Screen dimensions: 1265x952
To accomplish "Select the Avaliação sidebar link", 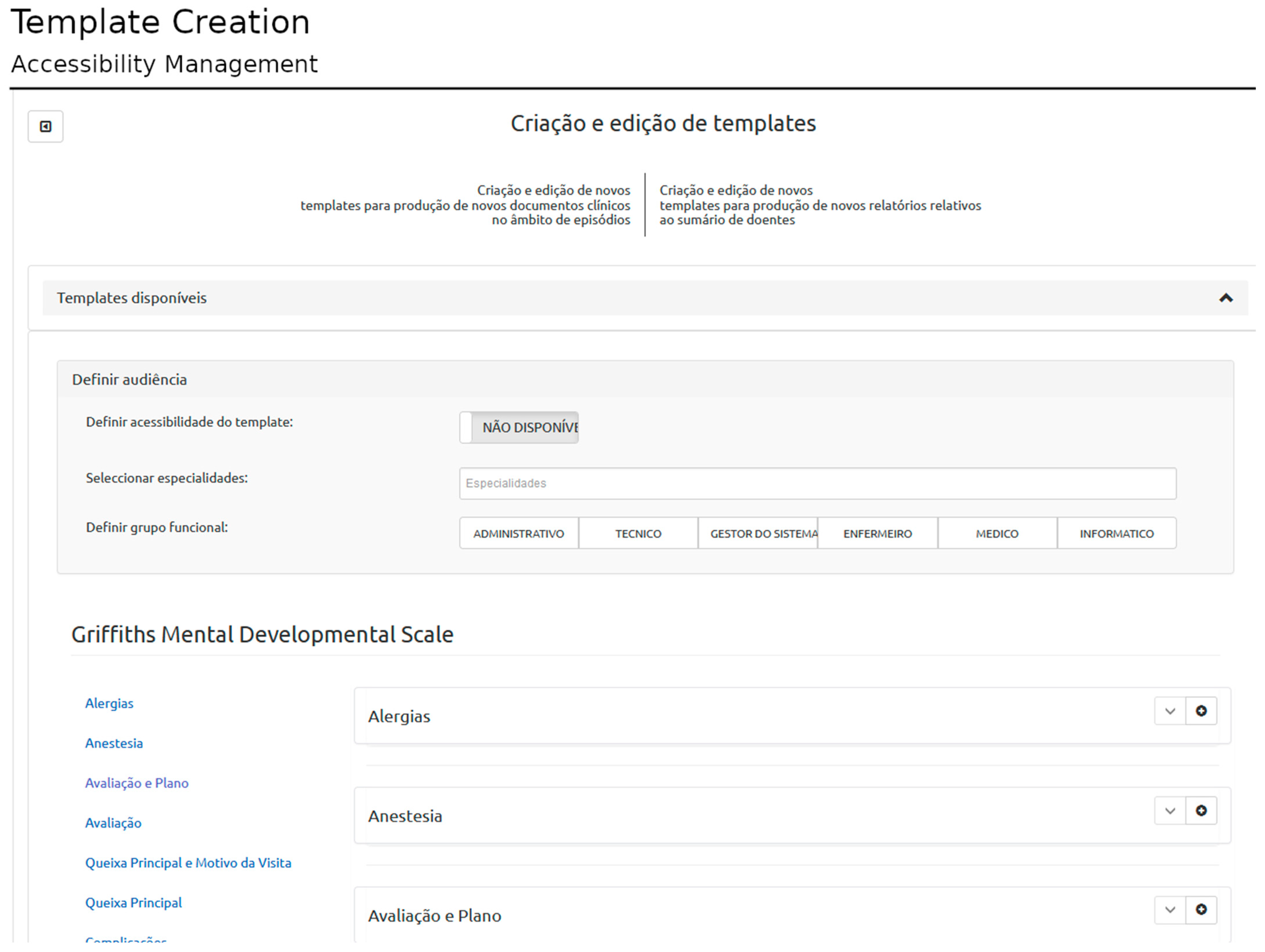I will tap(113, 823).
